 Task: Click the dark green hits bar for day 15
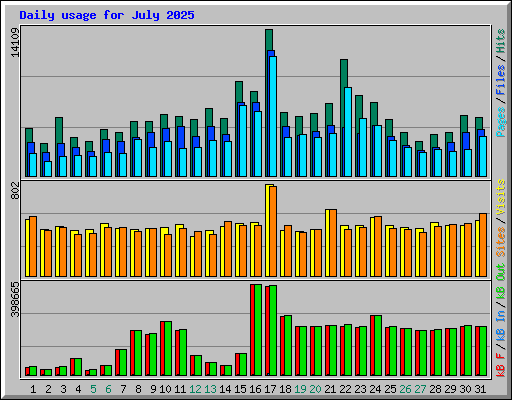click(x=239, y=92)
